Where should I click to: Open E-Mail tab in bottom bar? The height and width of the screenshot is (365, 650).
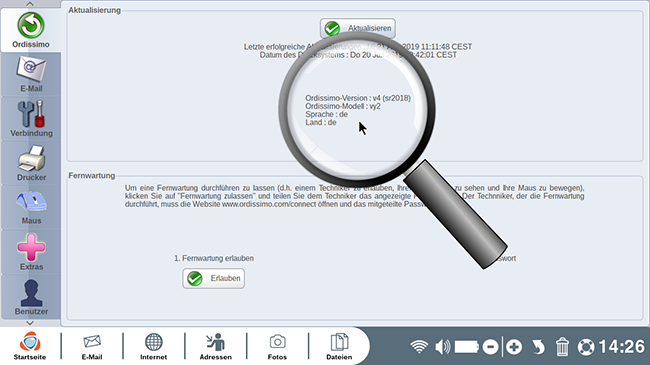(92, 346)
